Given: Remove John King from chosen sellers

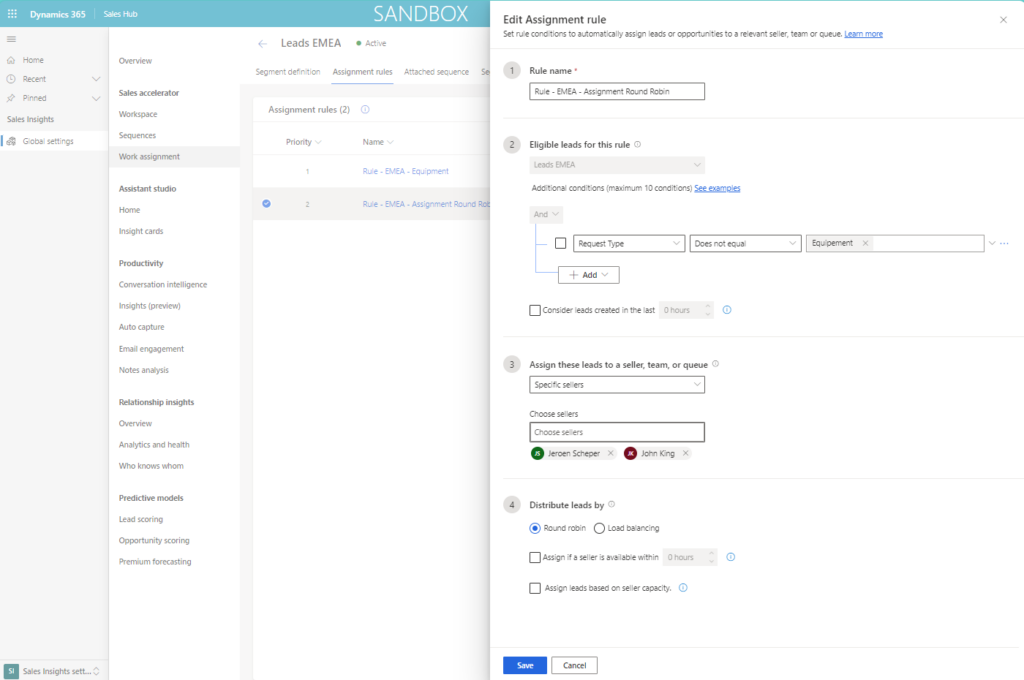Looking at the screenshot, I should 685,452.
